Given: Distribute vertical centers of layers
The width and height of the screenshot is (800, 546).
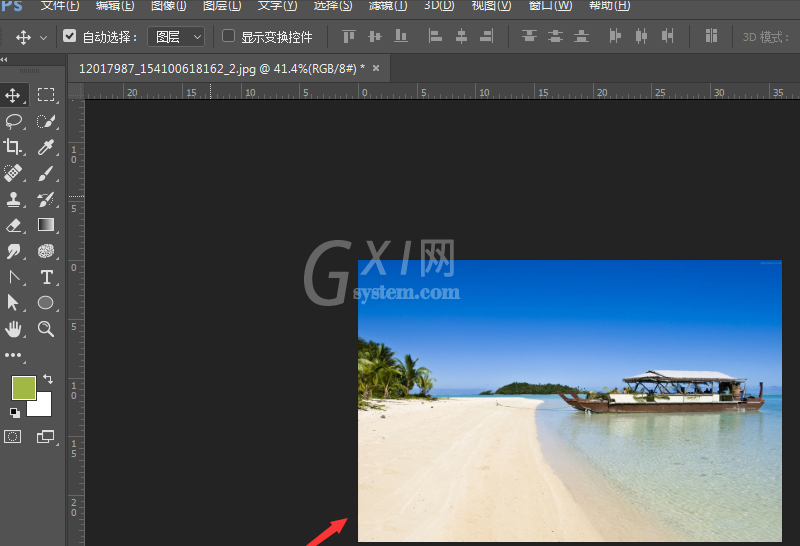Looking at the screenshot, I should click(555, 36).
